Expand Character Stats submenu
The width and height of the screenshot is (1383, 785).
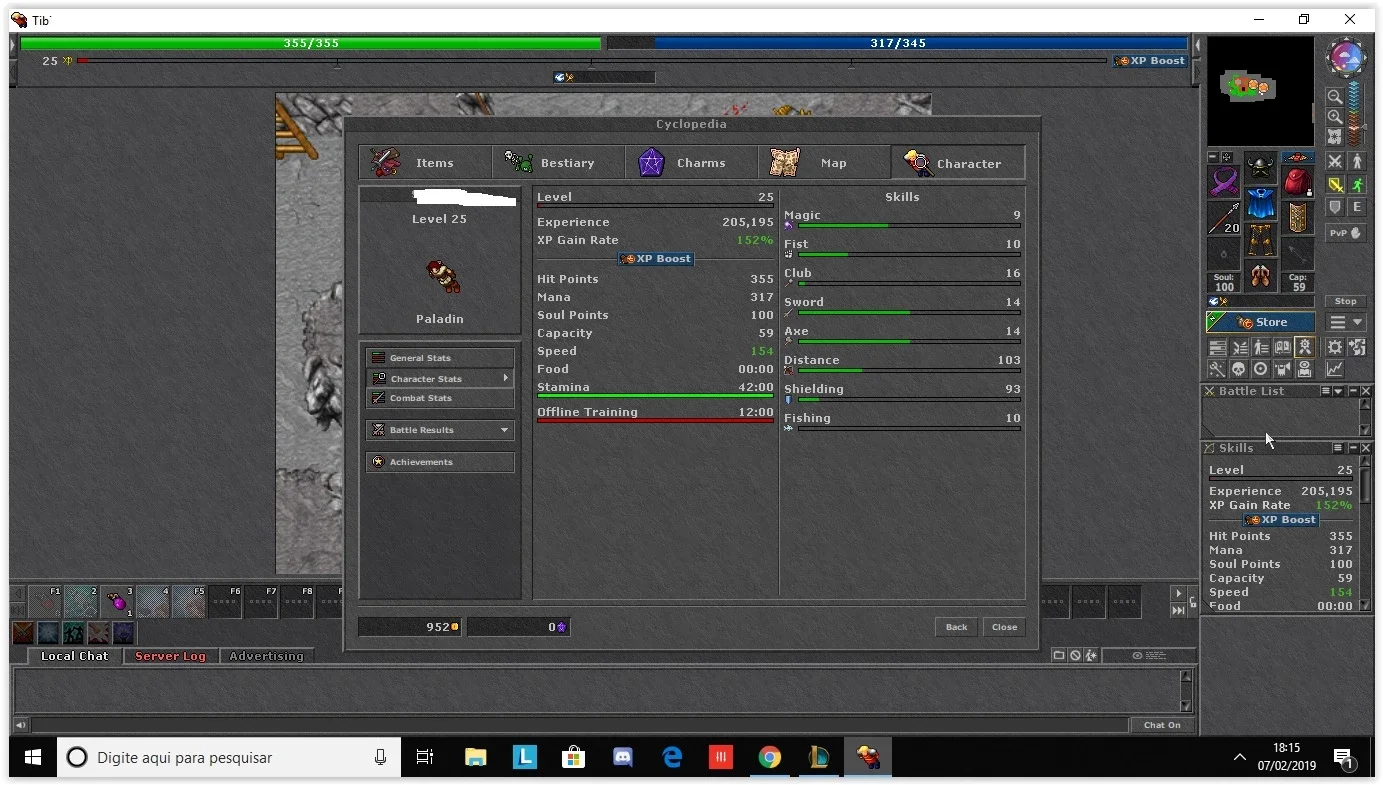pyautogui.click(x=440, y=379)
